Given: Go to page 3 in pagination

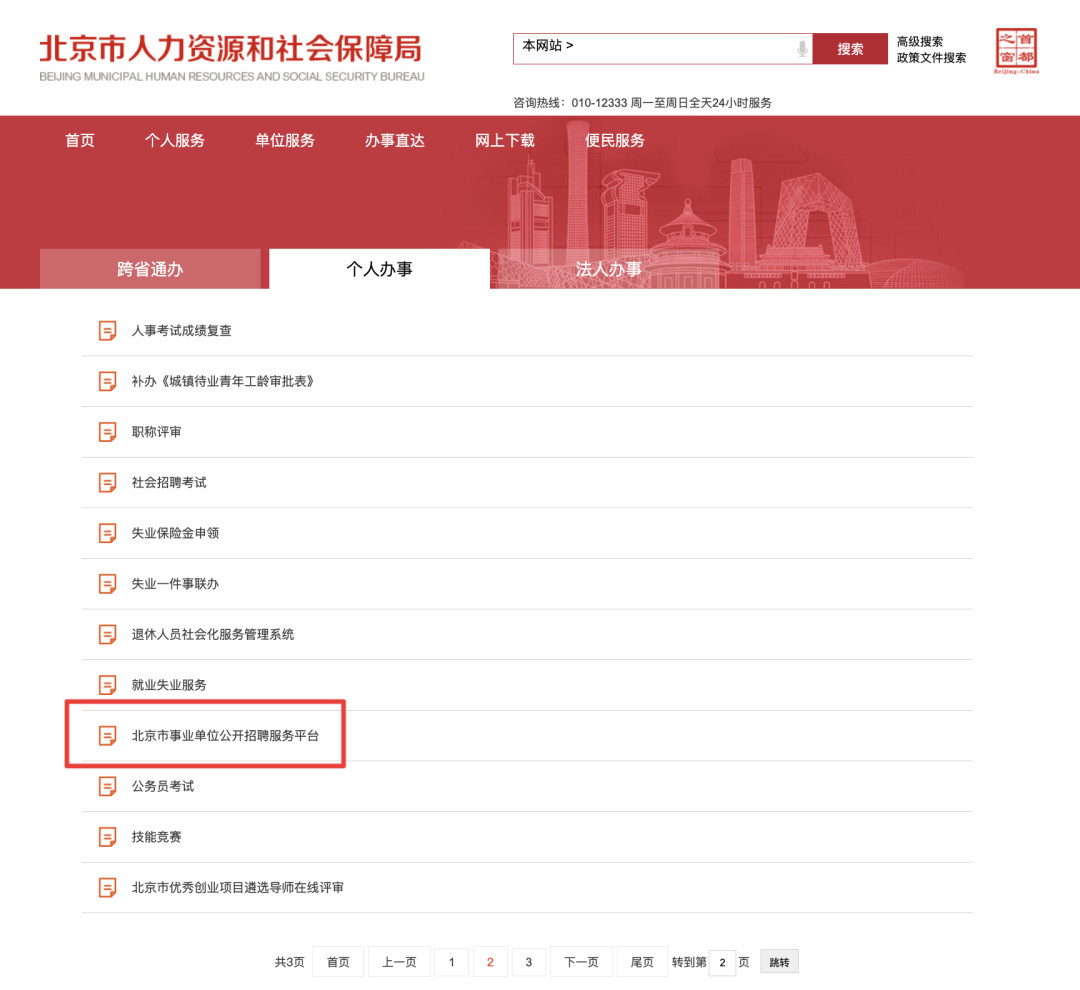Looking at the screenshot, I should (x=528, y=961).
